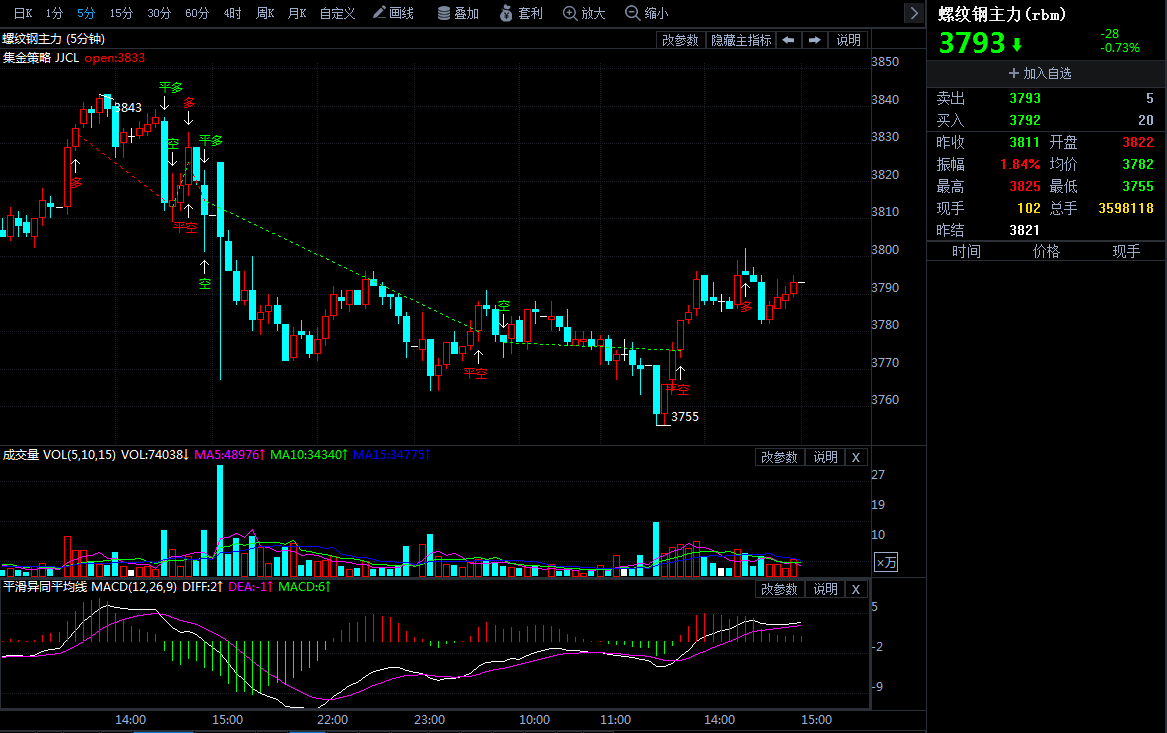1167x733 pixels.
Task: Switch to the 15分 timeframe tab
Action: (x=121, y=13)
